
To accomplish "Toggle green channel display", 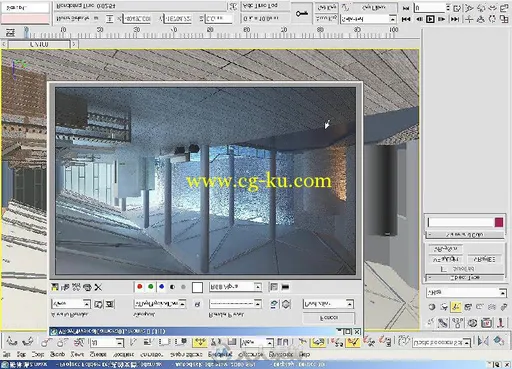I will click(x=151, y=287).
